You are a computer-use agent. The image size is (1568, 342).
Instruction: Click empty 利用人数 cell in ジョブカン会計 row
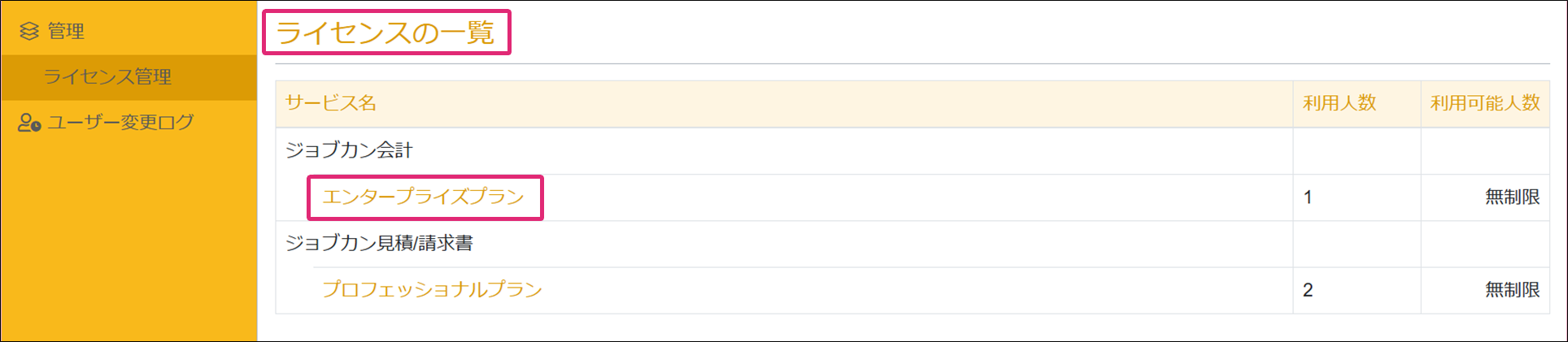(1356, 150)
